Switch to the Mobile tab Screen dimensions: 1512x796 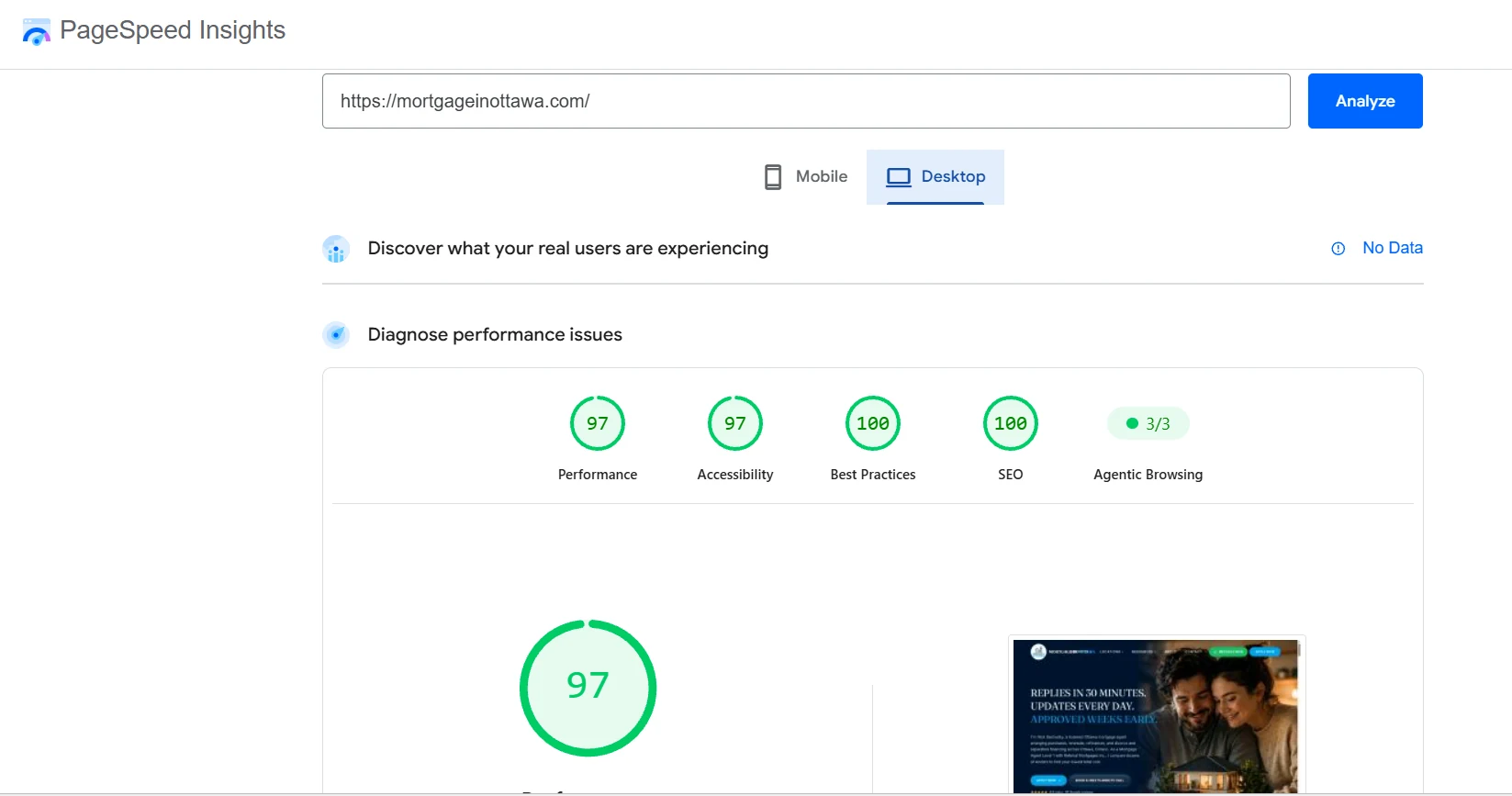point(806,176)
